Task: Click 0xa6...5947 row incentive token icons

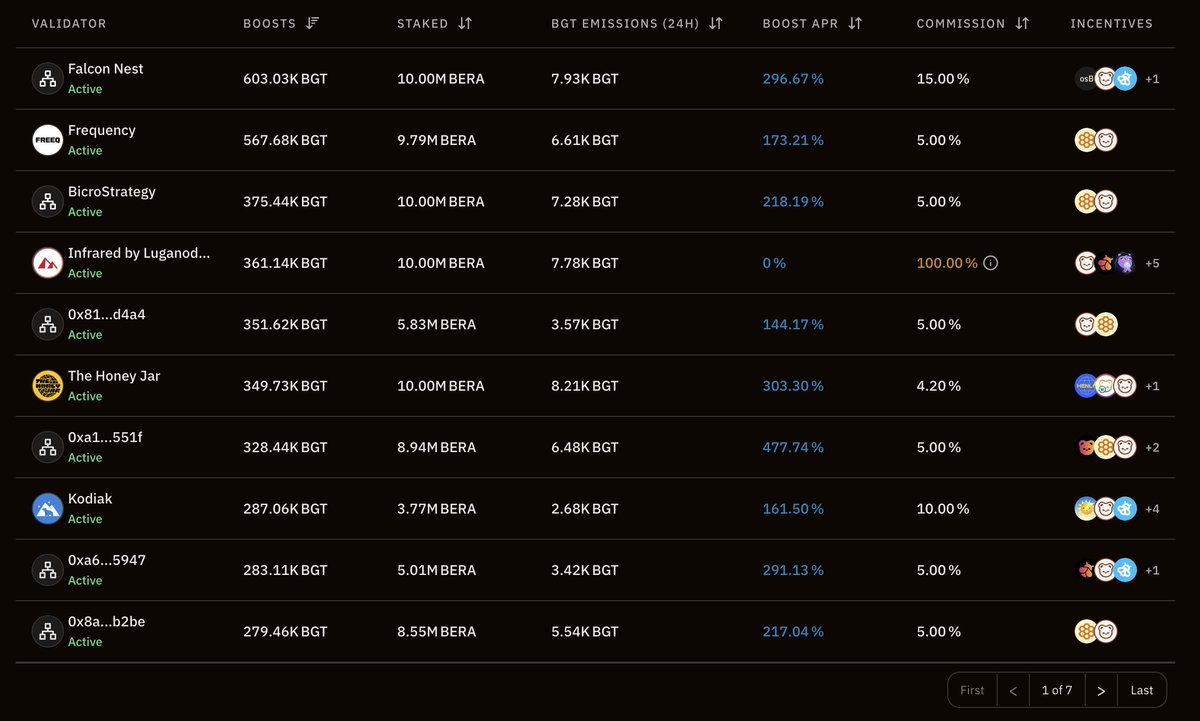Action: coord(1106,570)
